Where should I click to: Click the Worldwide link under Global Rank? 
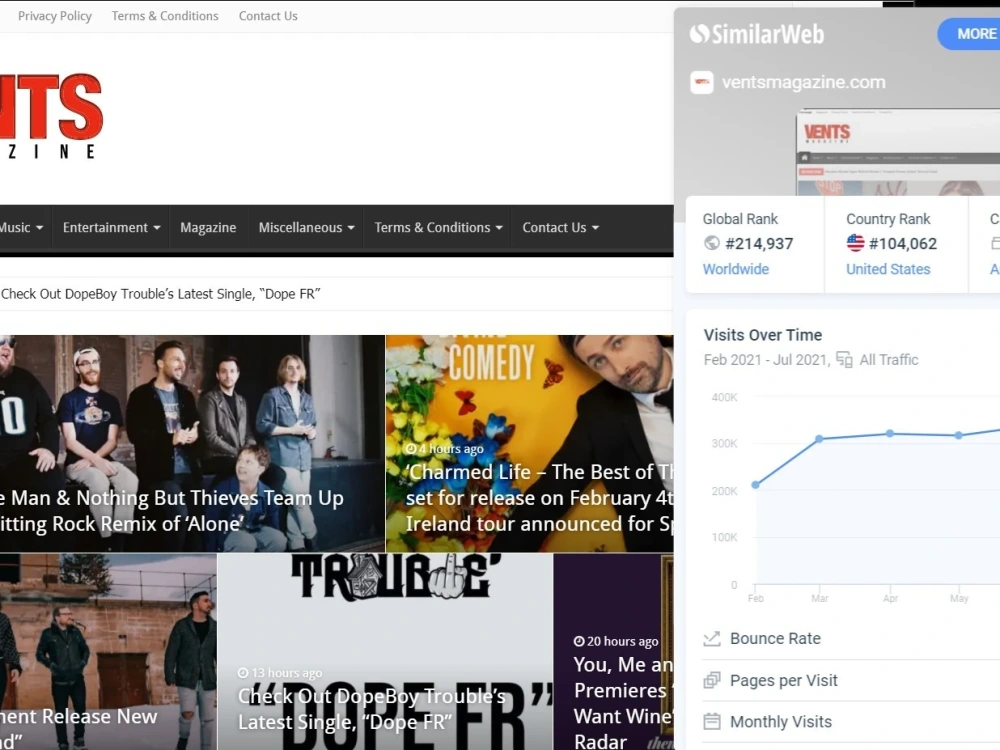click(735, 269)
